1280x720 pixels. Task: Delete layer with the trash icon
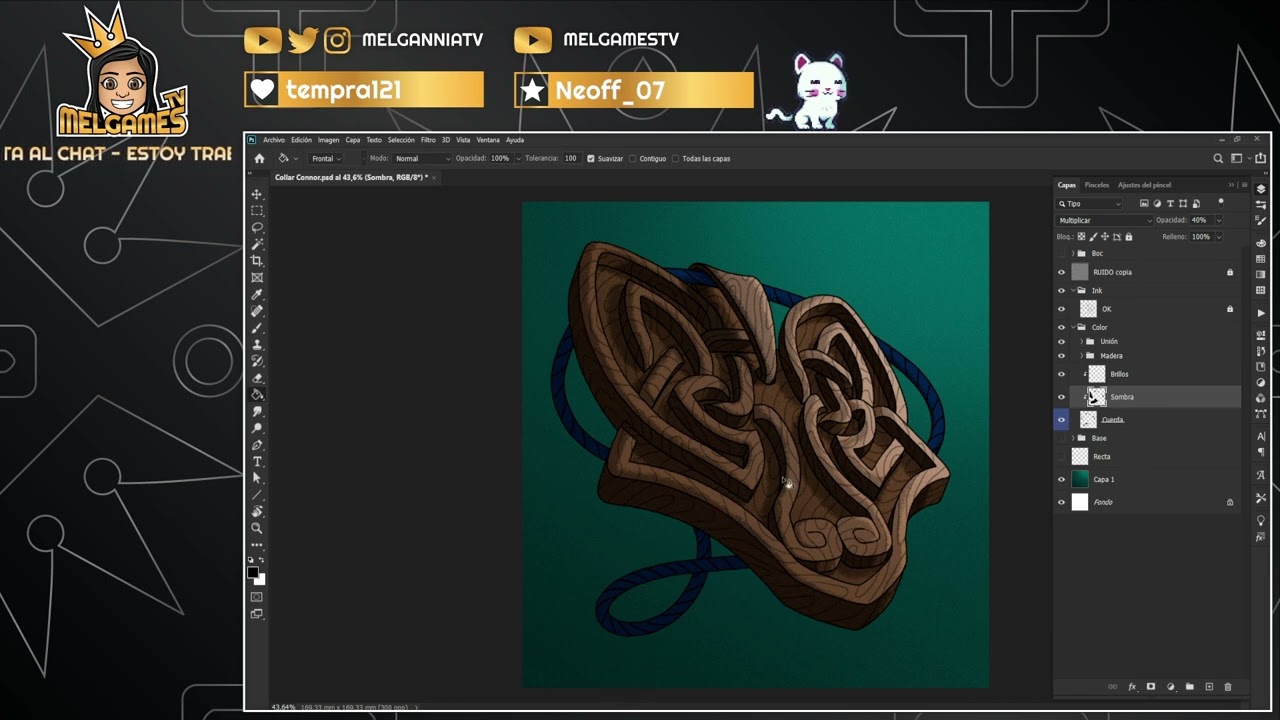pyautogui.click(x=1228, y=687)
